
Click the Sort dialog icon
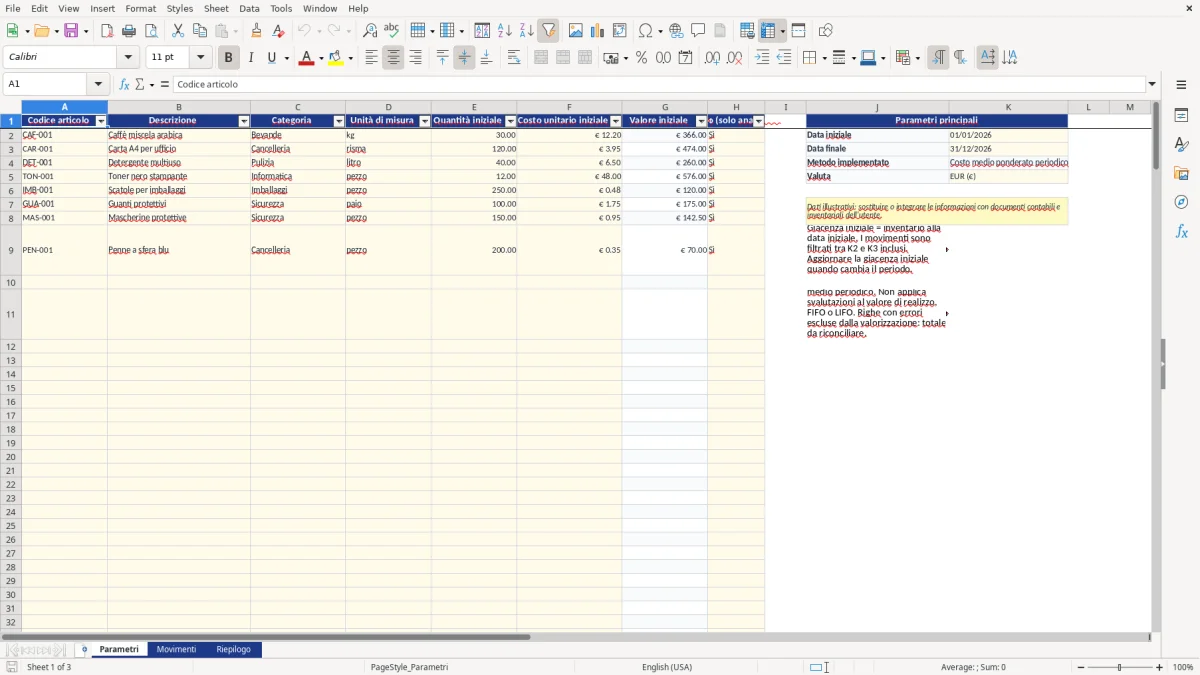[482, 31]
